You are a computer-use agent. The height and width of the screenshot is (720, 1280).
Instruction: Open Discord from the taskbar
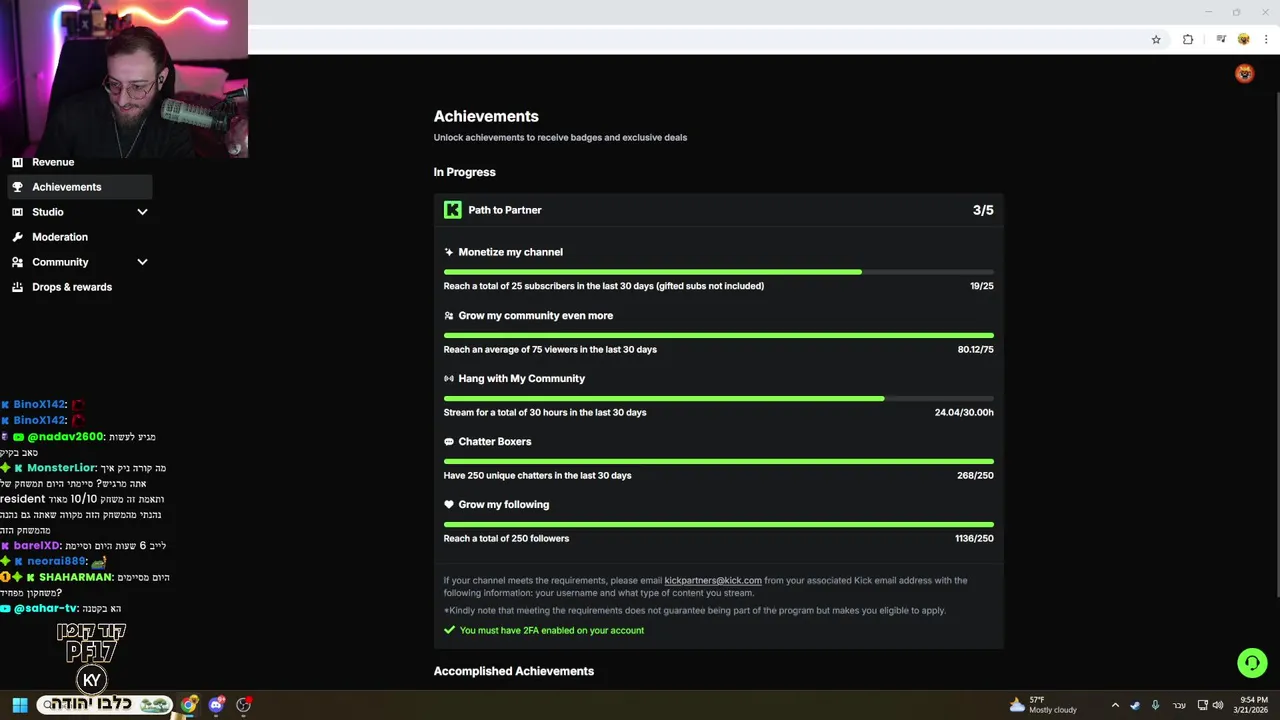click(216, 705)
